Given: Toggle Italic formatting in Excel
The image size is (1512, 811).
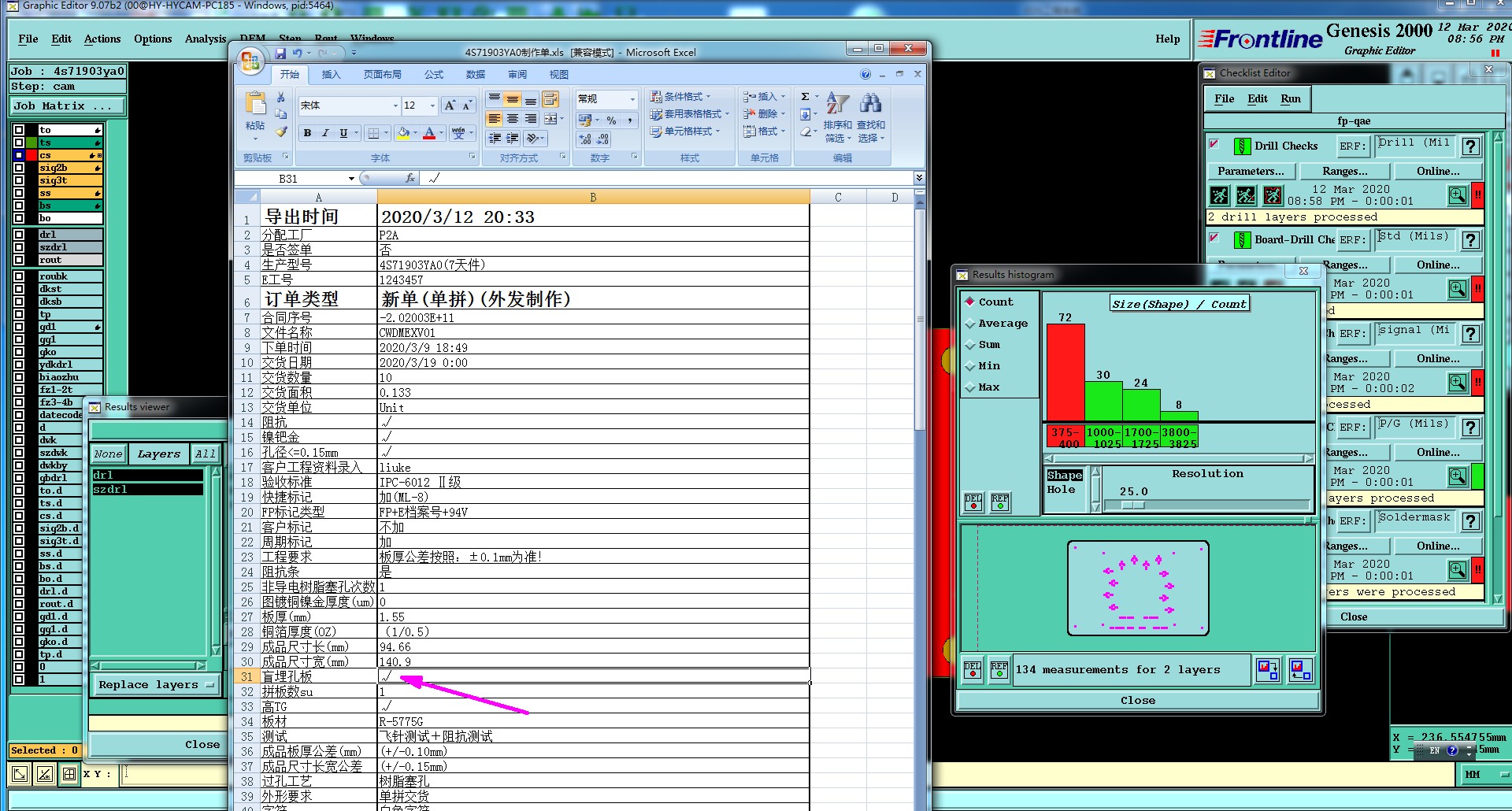Looking at the screenshot, I should tap(325, 133).
